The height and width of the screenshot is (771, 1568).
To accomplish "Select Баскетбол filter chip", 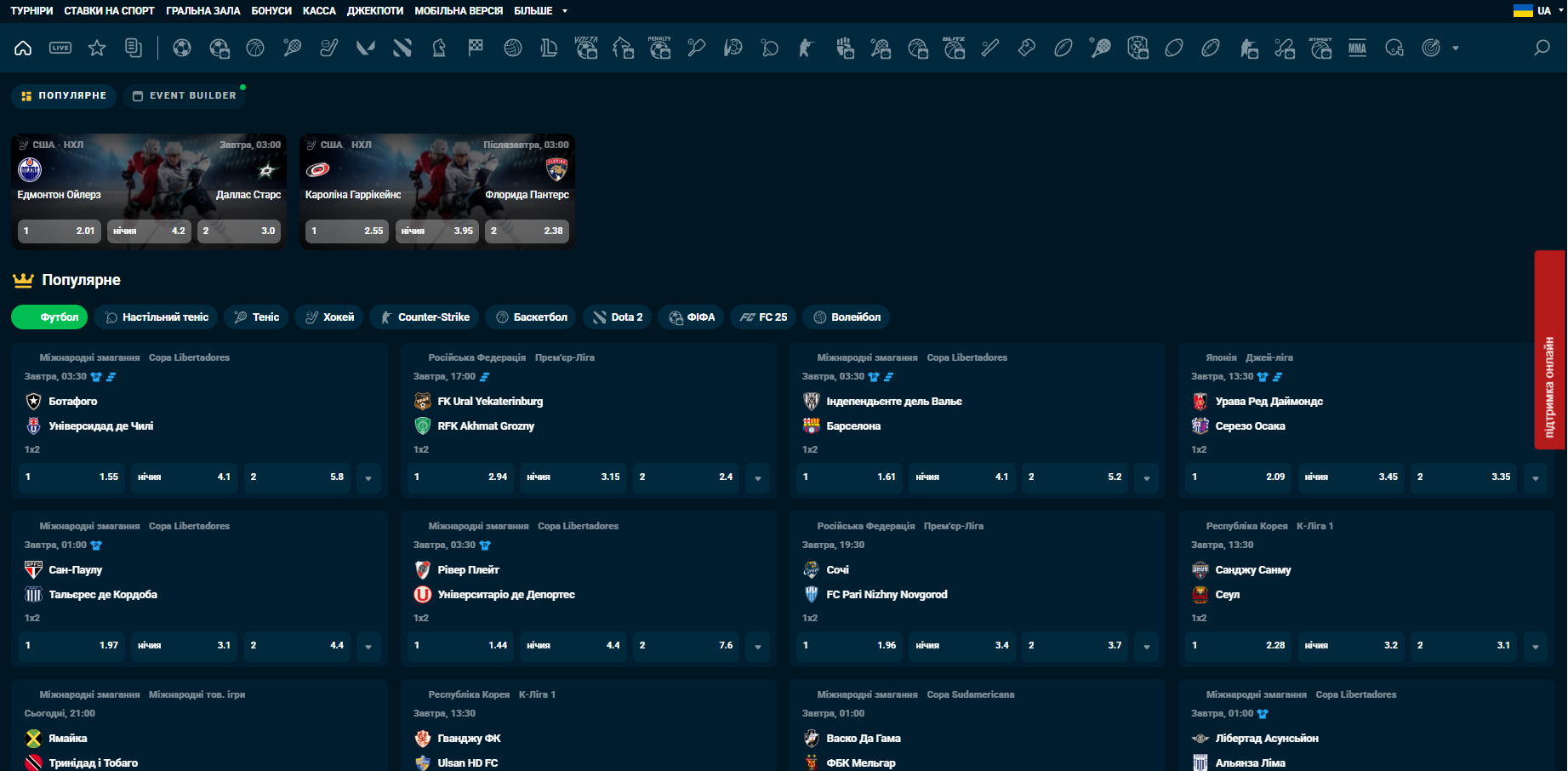I will 531,317.
